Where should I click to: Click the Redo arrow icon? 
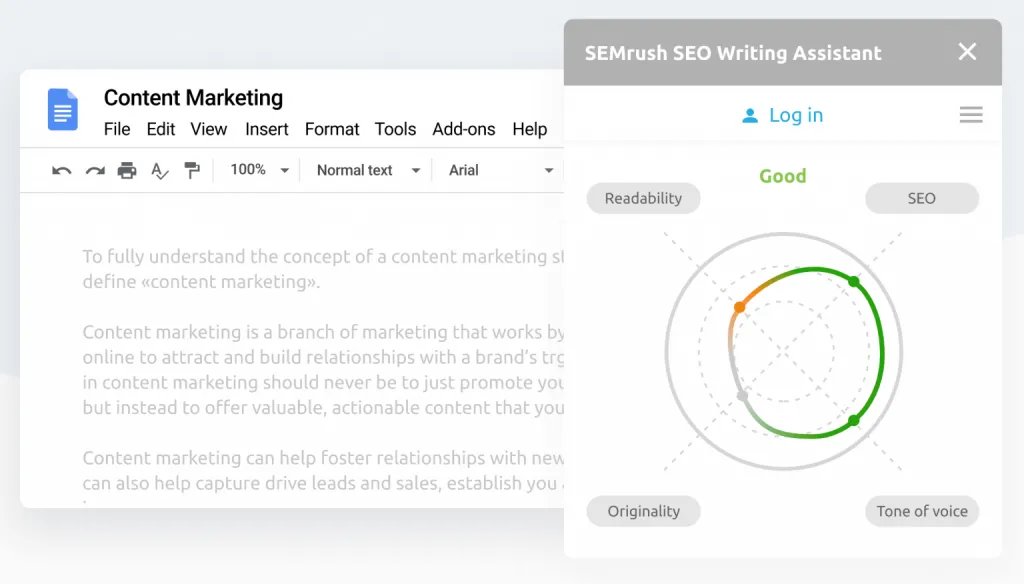95,171
